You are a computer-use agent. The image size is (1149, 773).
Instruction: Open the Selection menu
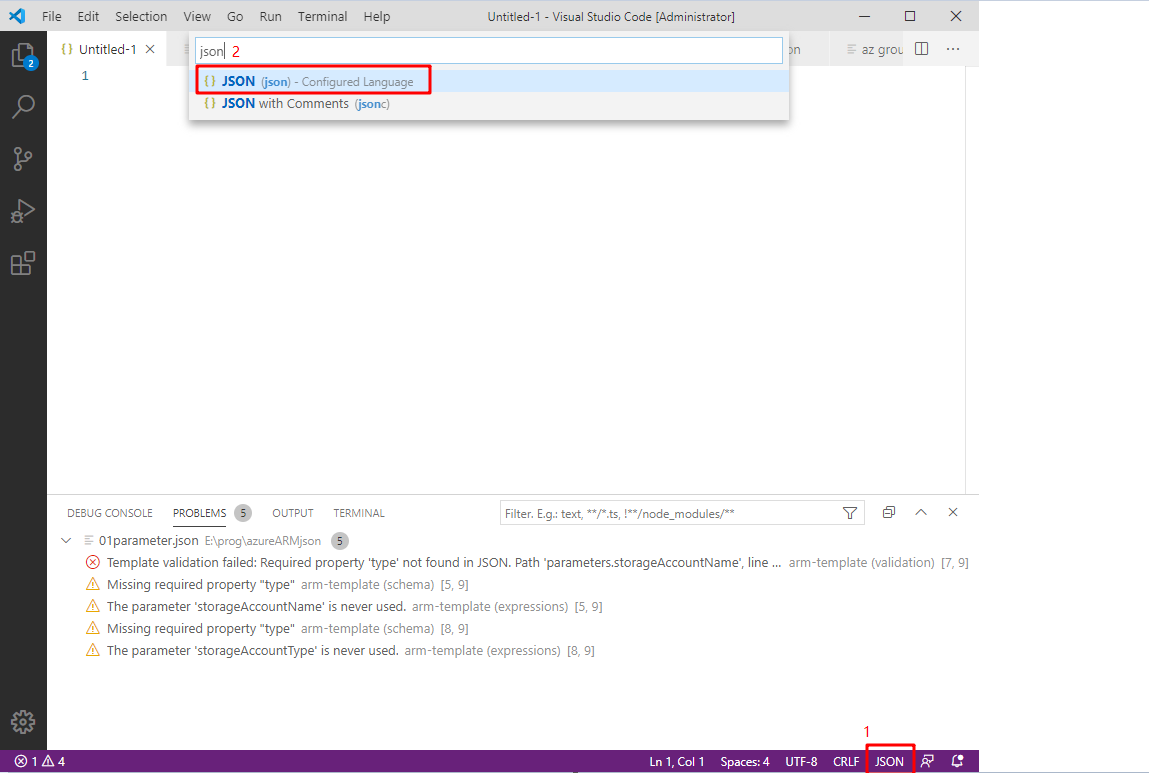click(x=141, y=16)
